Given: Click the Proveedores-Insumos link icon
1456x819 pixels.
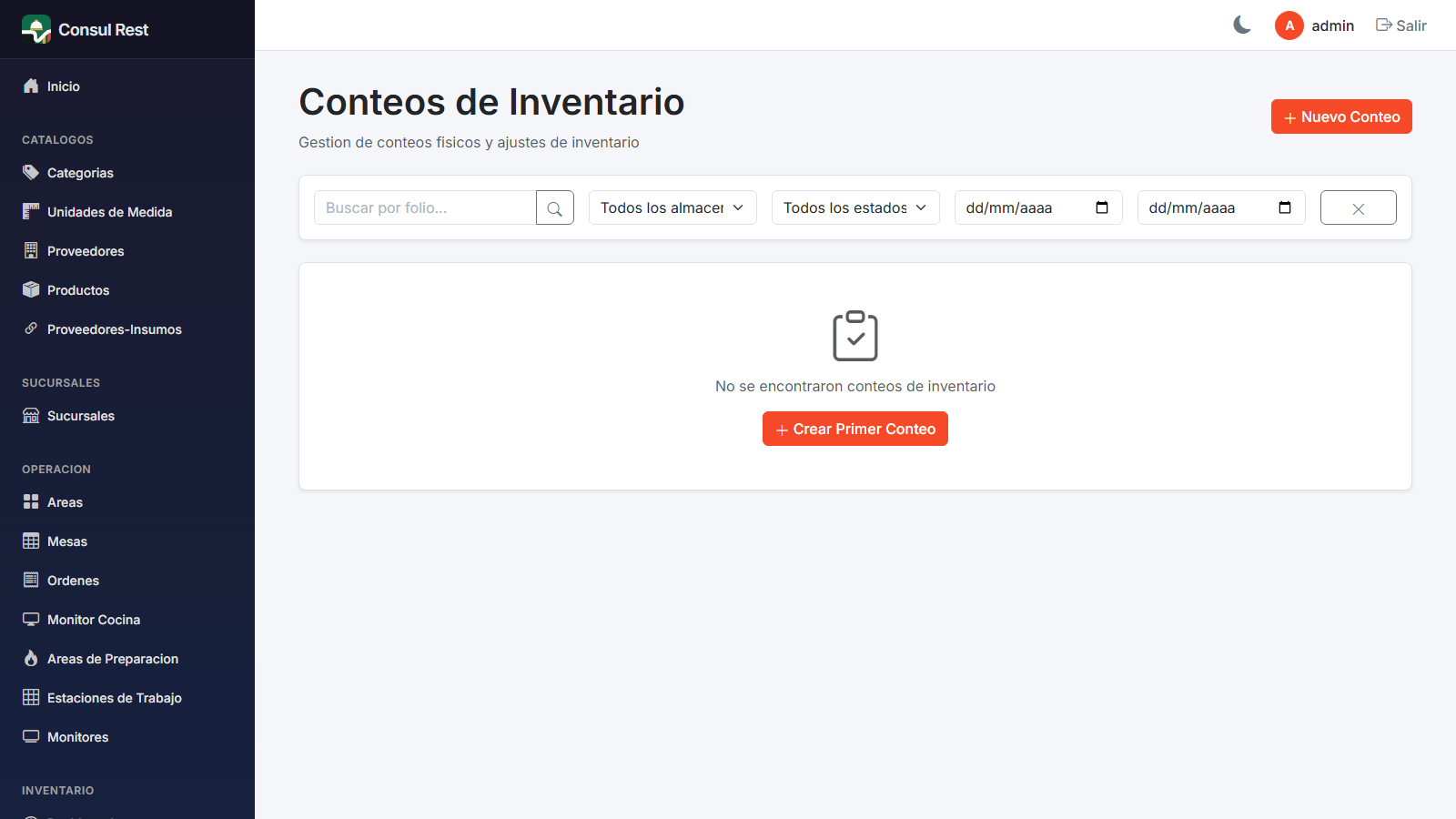Looking at the screenshot, I should click(31, 329).
